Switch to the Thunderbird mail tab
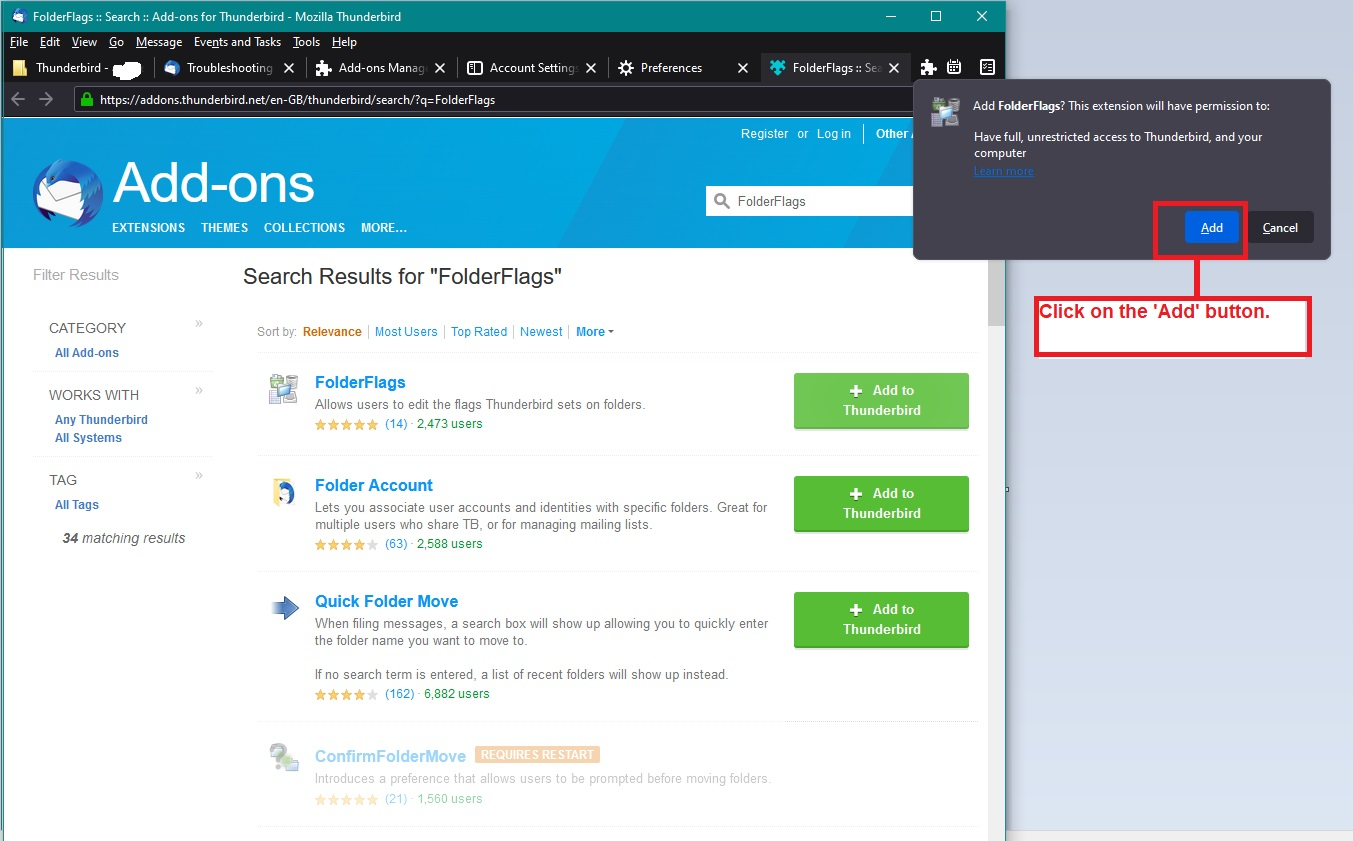Screen dimensions: 1353x841 tap(79, 68)
